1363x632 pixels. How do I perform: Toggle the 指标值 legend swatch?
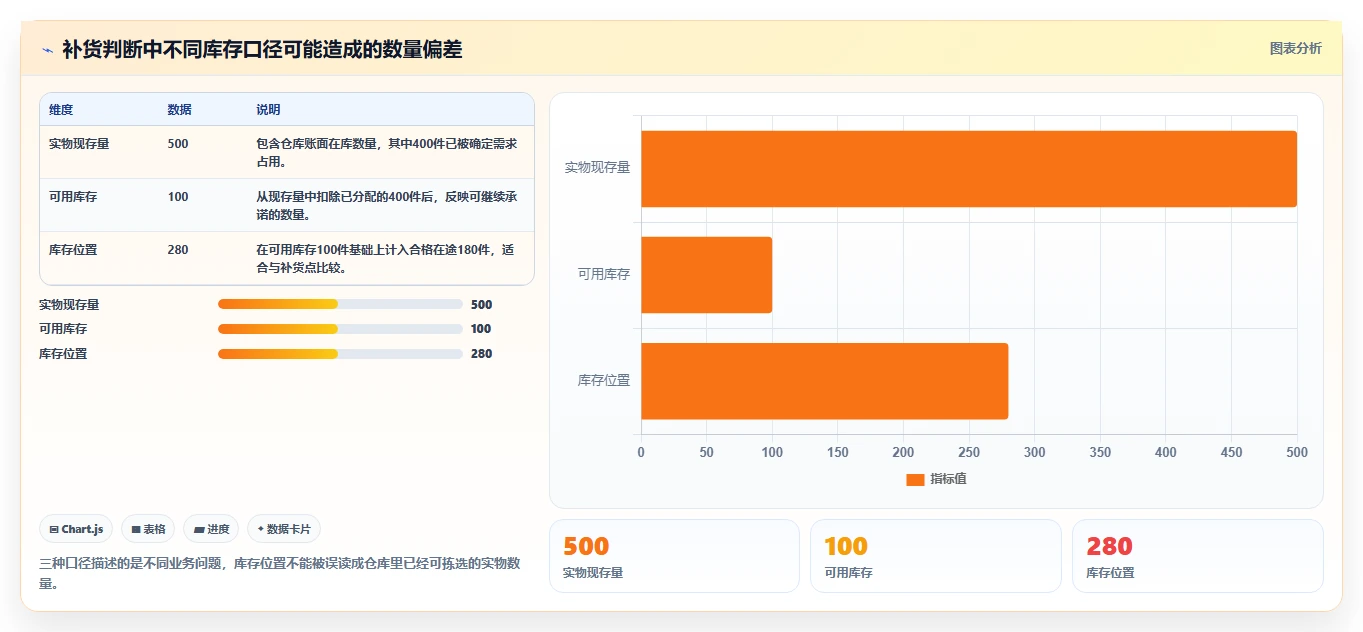coord(915,479)
